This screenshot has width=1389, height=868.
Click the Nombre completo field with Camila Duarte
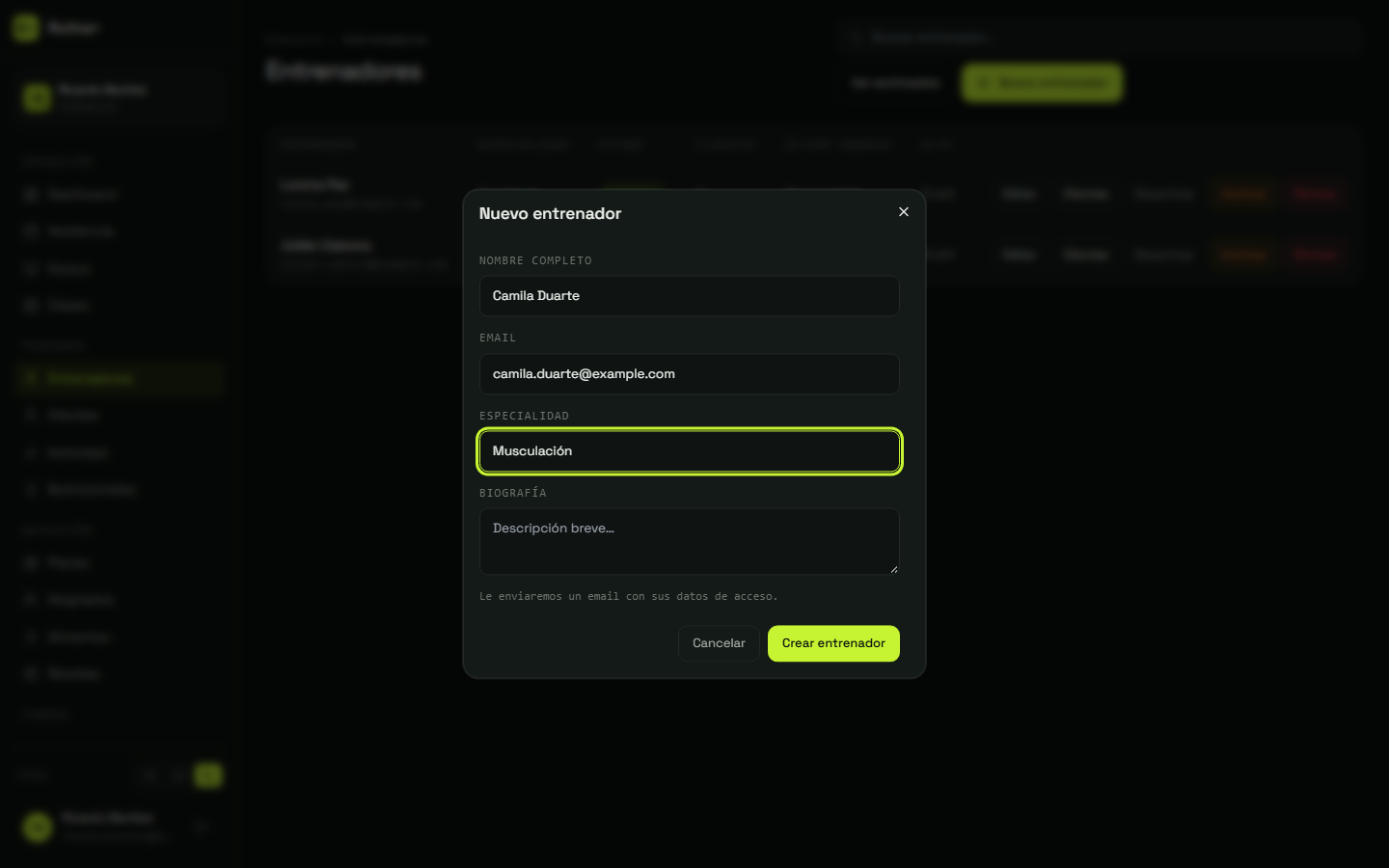tap(690, 296)
